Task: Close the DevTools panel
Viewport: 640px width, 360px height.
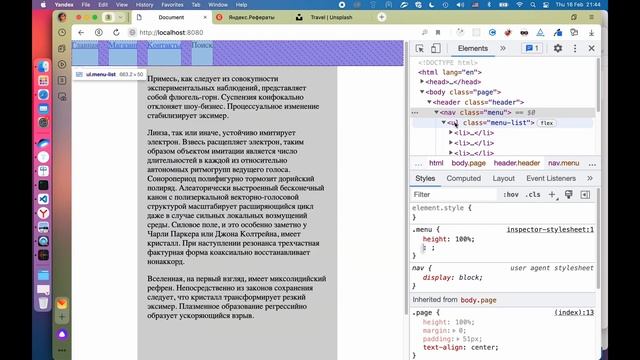Action: [591, 48]
